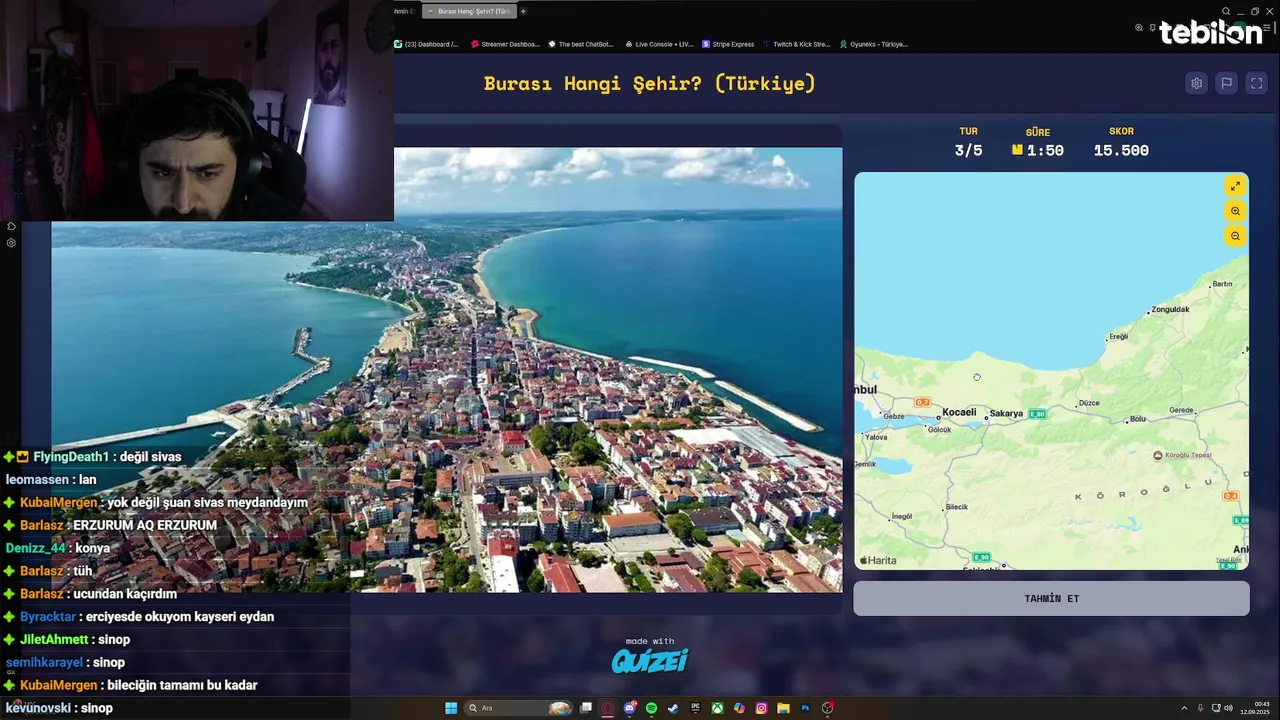Open Photoshop from the taskbar
This screenshot has width=1280, height=720.
[805, 708]
